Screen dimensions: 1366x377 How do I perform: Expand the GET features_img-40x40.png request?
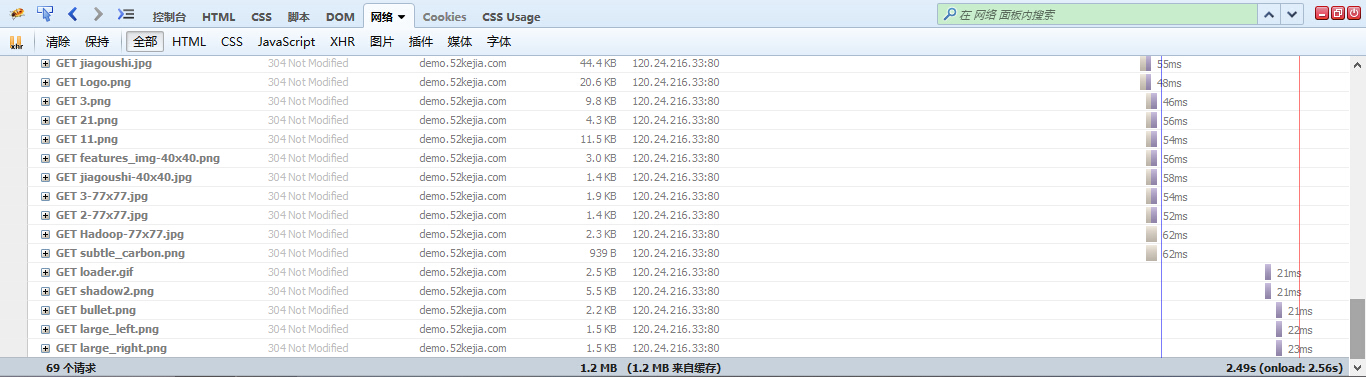[45, 158]
